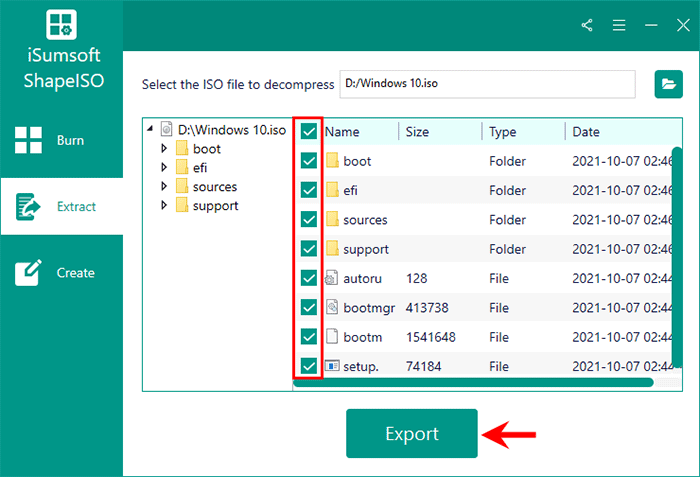Screen dimensions: 700x477
Task: Click the horizontal scrollbar of file list
Action: click(x=473, y=382)
